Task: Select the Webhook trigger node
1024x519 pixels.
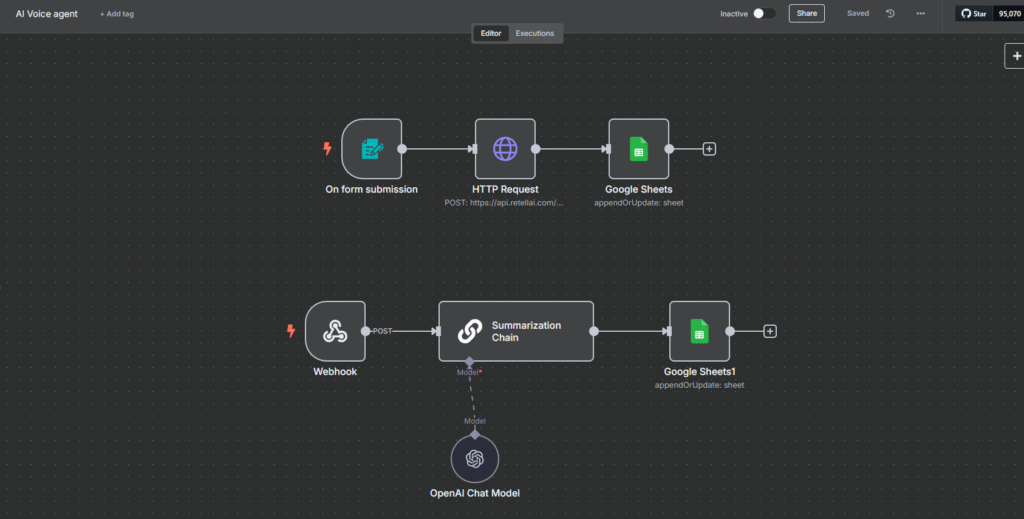Action: click(335, 331)
